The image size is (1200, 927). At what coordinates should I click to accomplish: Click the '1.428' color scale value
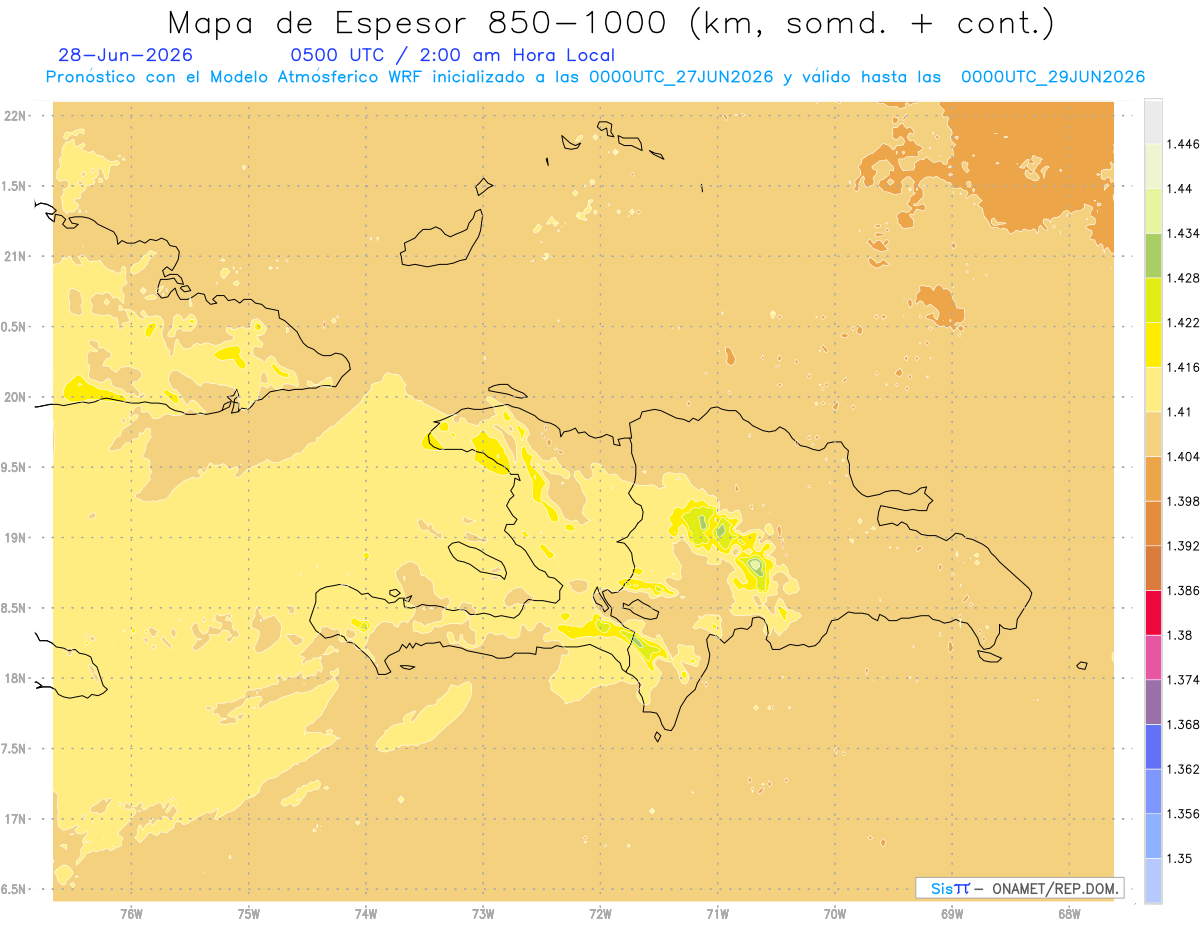tap(1183, 278)
